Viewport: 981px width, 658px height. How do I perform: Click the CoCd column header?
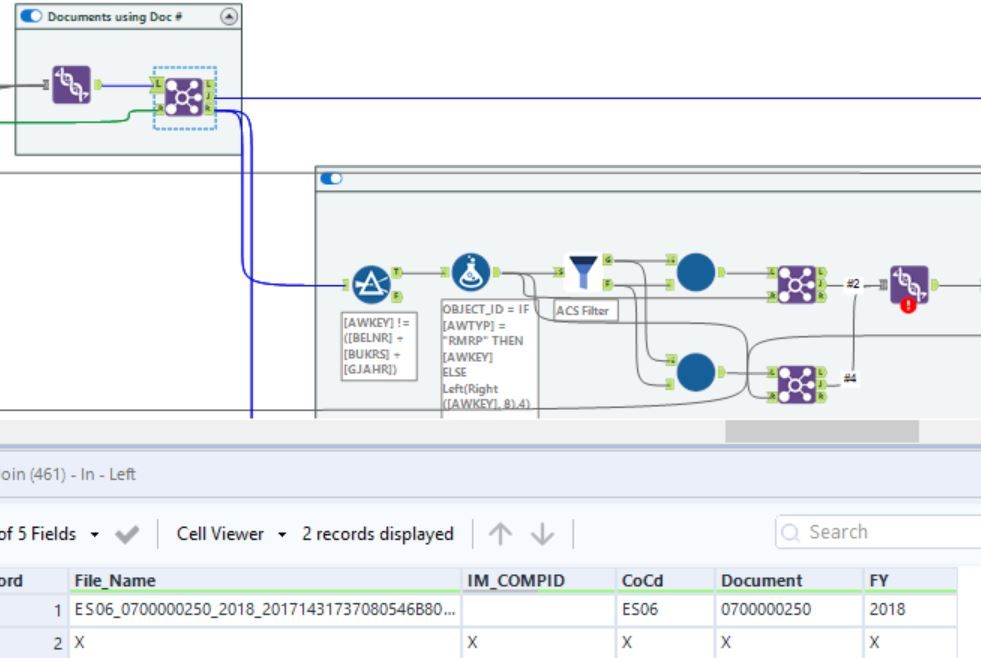pyautogui.click(x=665, y=580)
